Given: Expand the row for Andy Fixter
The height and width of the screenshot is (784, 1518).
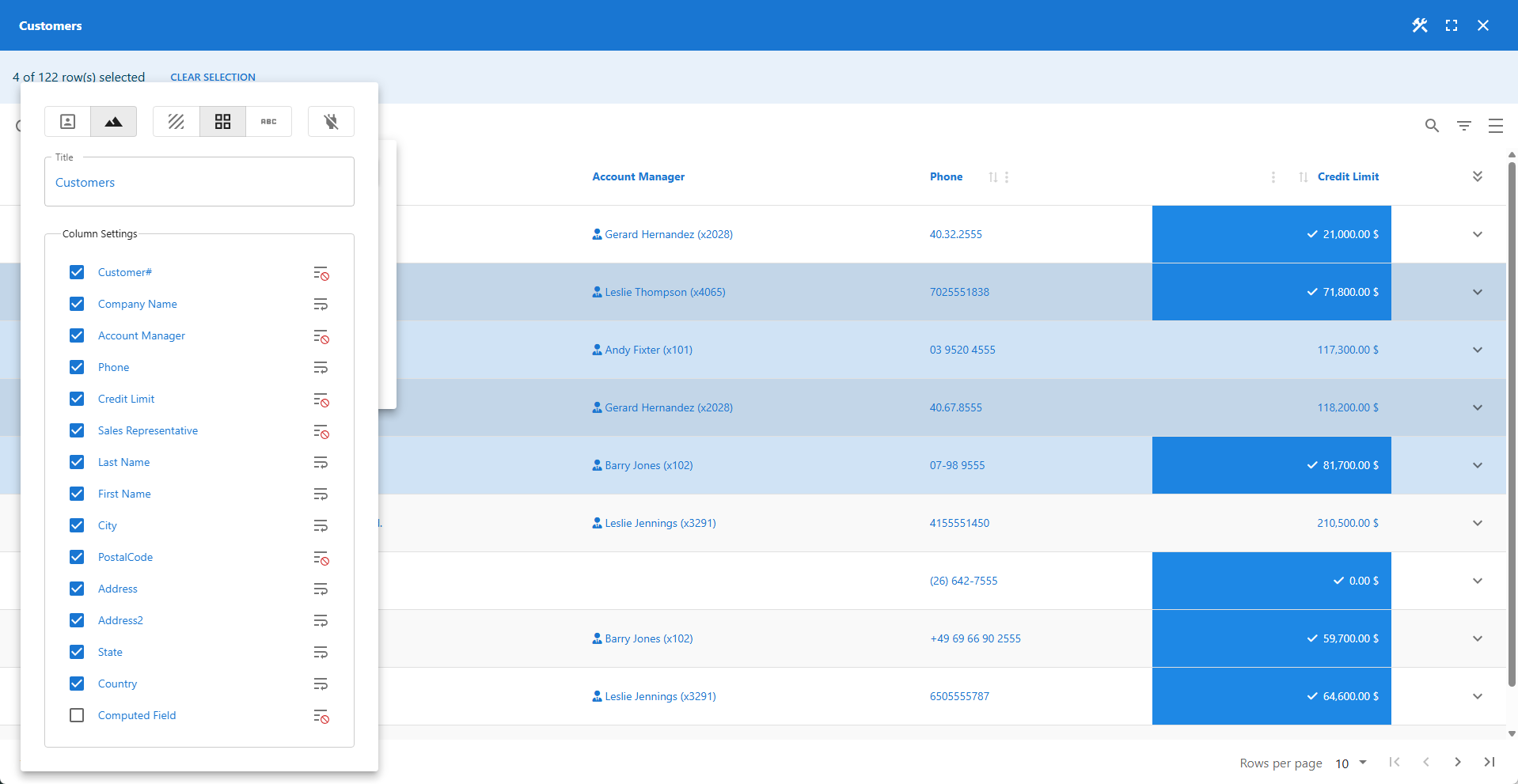Looking at the screenshot, I should 1477,350.
